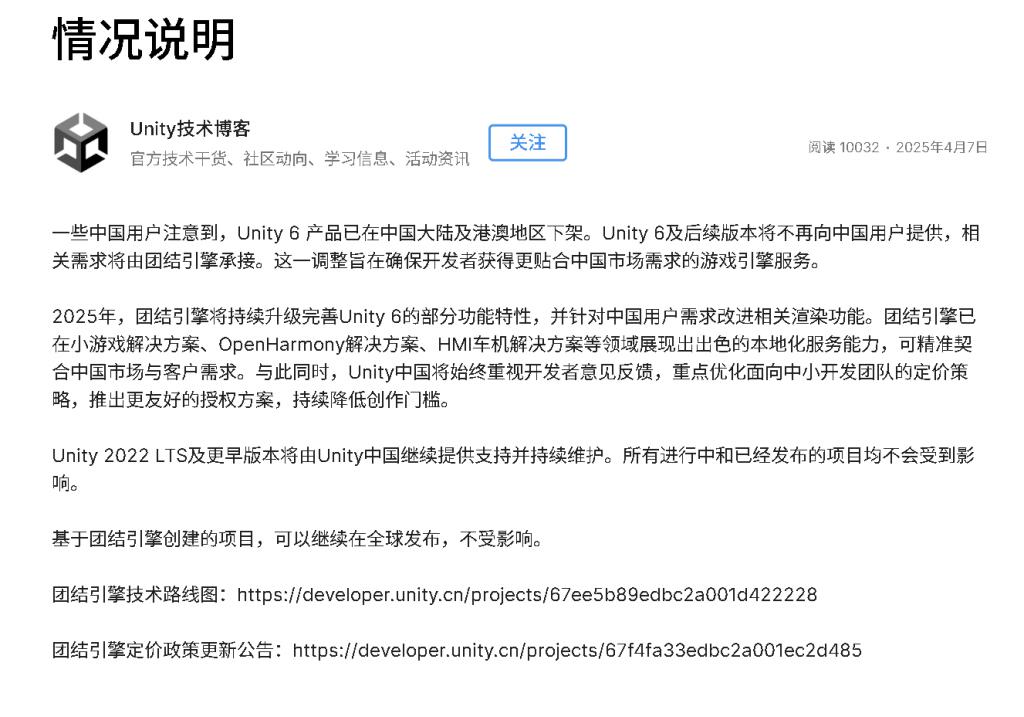Click the OpenHarmony解决方案 text
Image resolution: width=1024 pixels, height=717 pixels.
[319, 344]
